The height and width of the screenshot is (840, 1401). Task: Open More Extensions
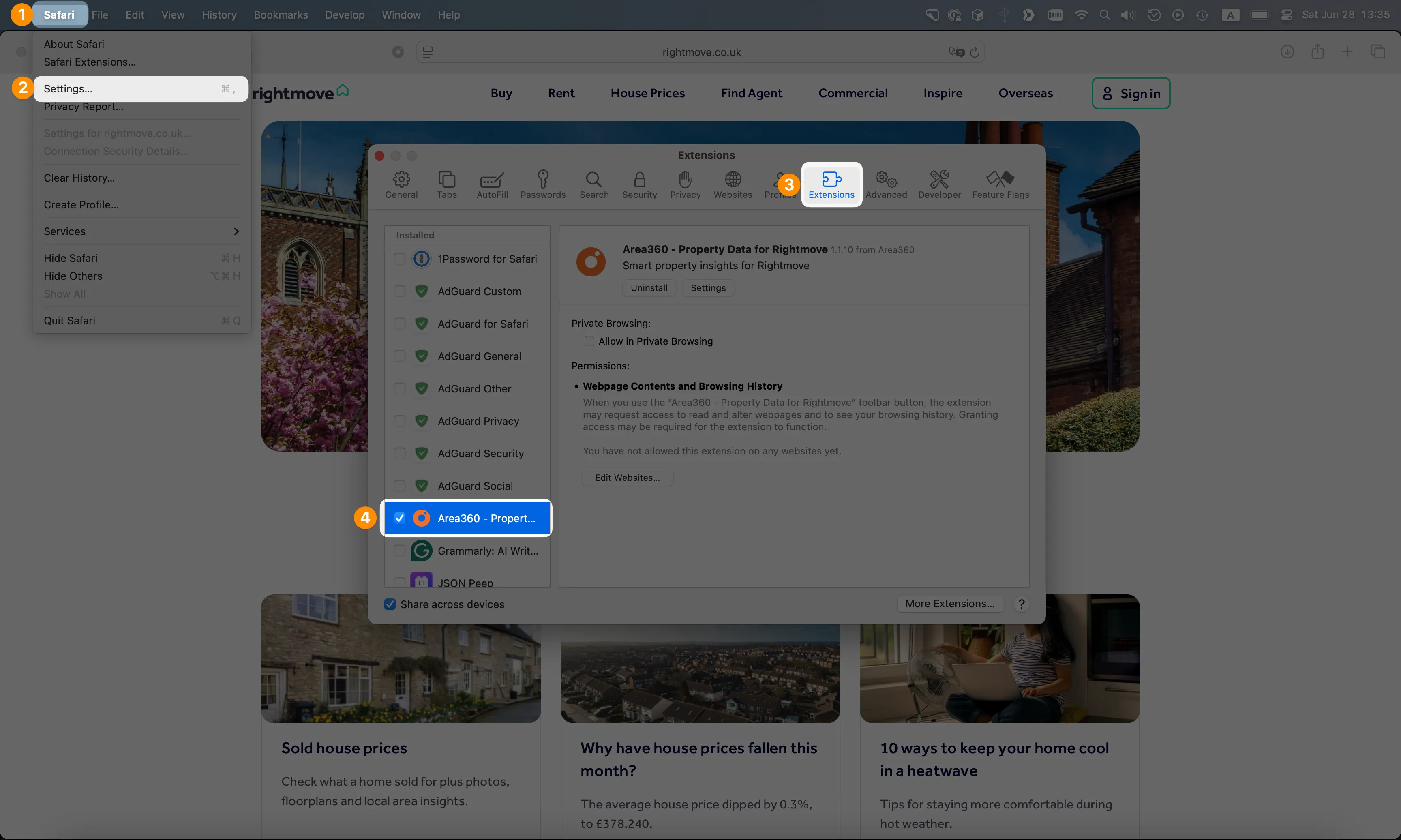(949, 603)
